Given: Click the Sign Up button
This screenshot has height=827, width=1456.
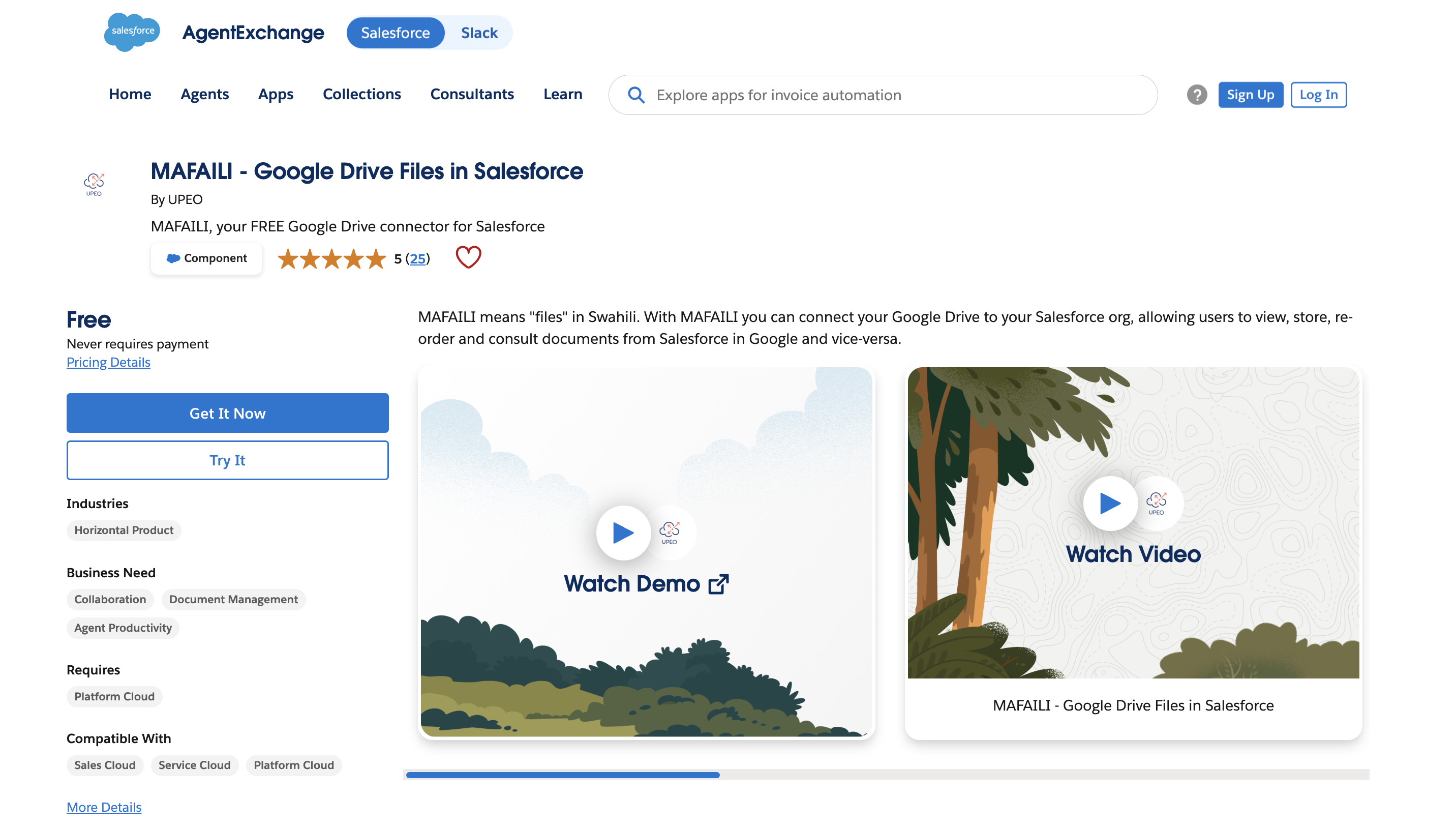Looking at the screenshot, I should pos(1250,95).
